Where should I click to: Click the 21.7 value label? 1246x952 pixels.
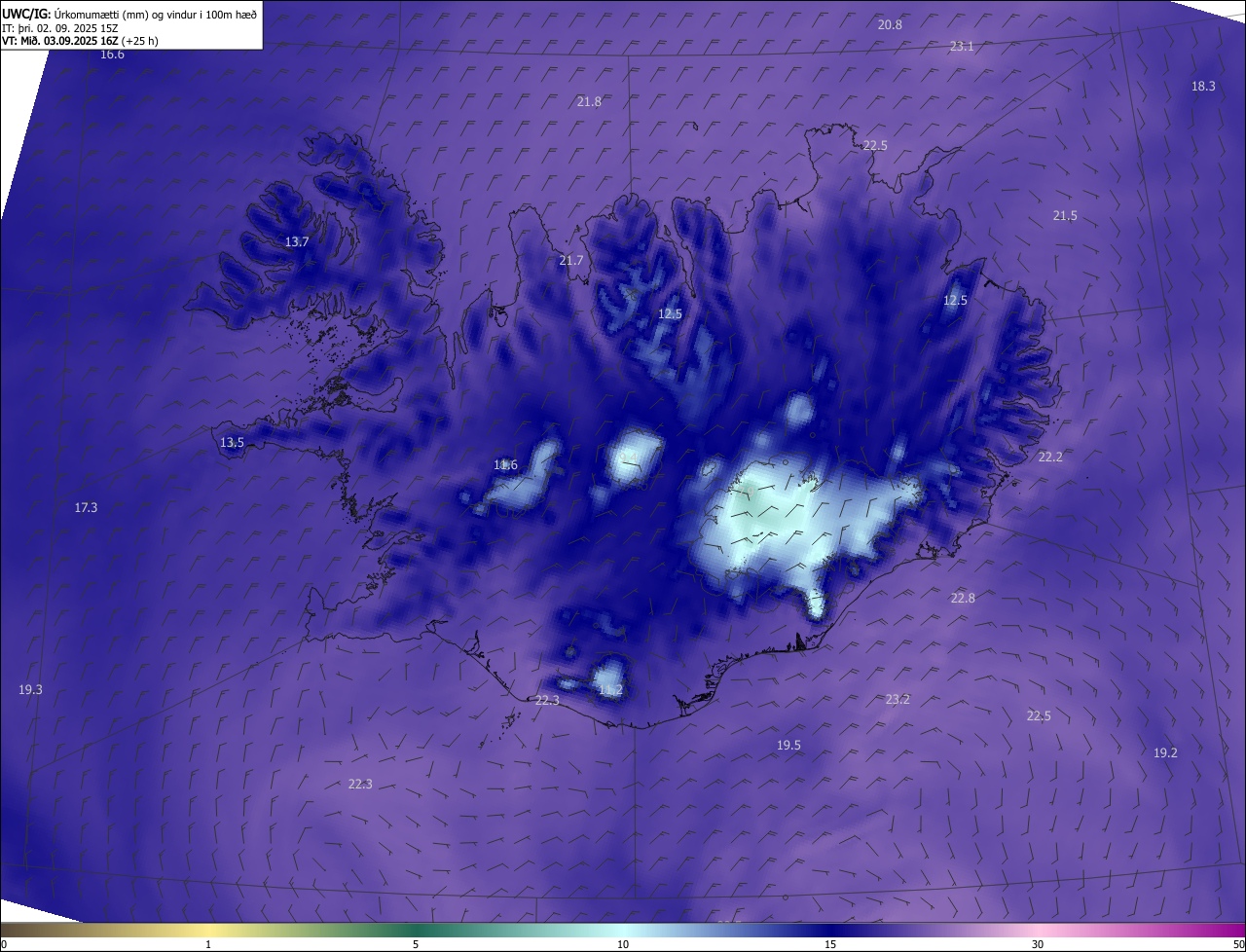[x=571, y=260]
